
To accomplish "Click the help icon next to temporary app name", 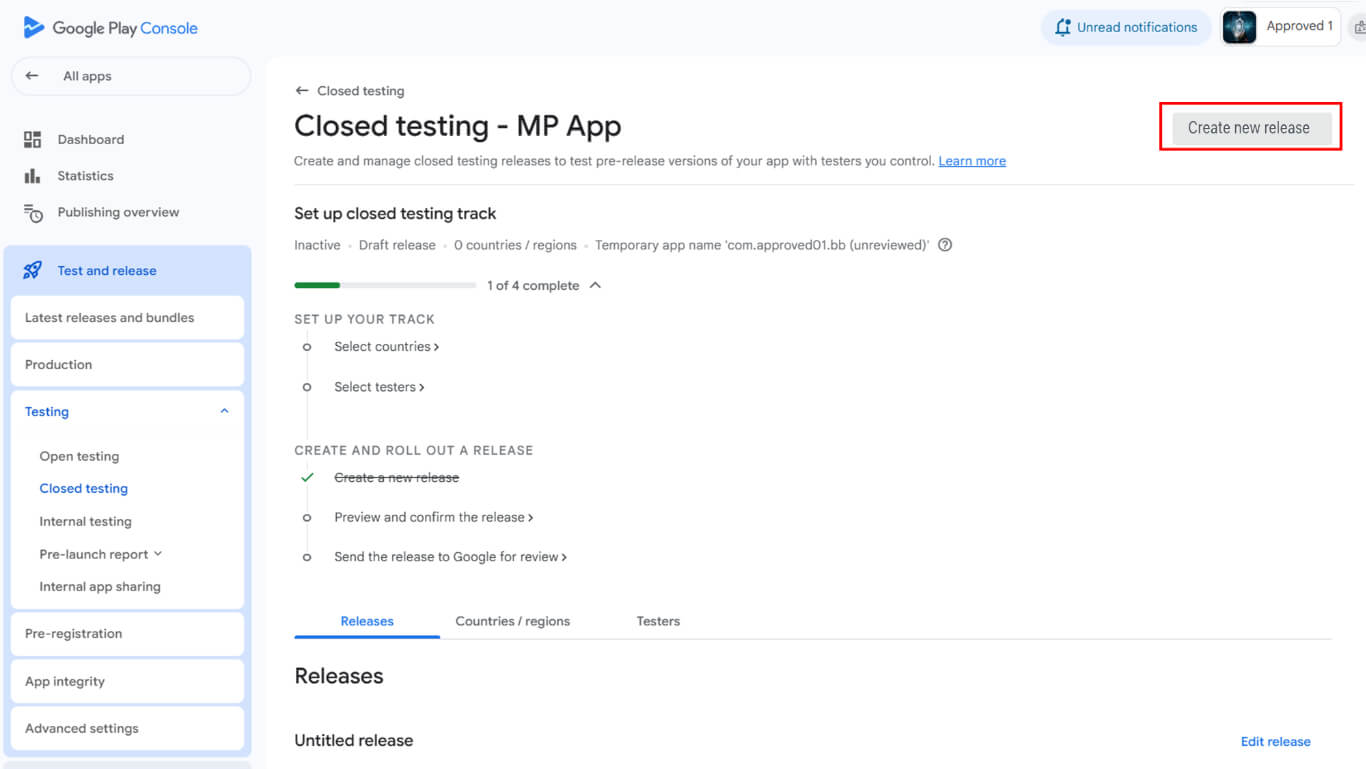I will pyautogui.click(x=945, y=245).
